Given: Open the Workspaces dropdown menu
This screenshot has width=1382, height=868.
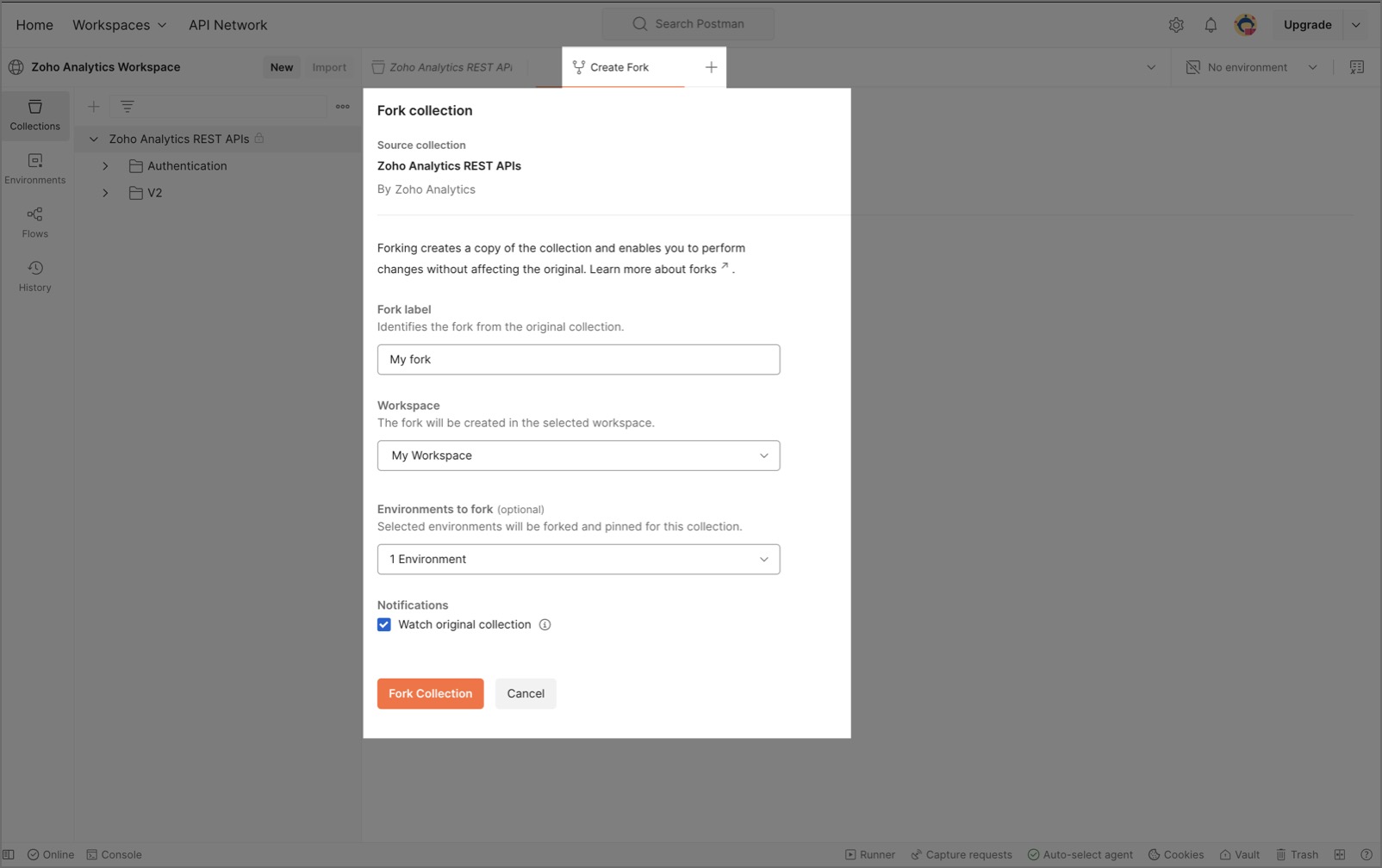Looking at the screenshot, I should pos(119,25).
